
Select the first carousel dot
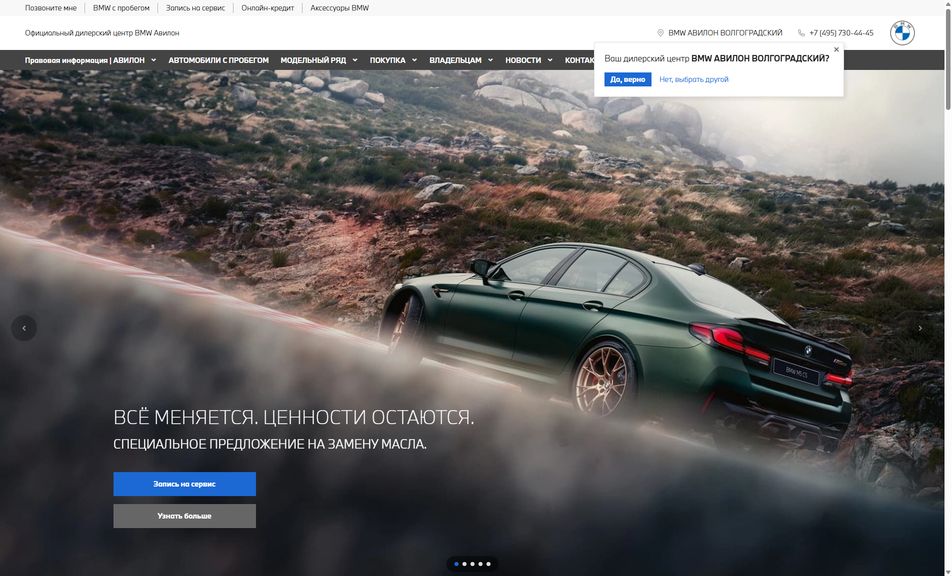click(x=457, y=564)
